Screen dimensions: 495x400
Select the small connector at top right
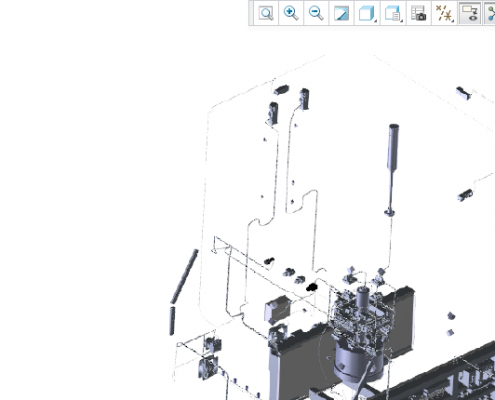[x=464, y=93]
